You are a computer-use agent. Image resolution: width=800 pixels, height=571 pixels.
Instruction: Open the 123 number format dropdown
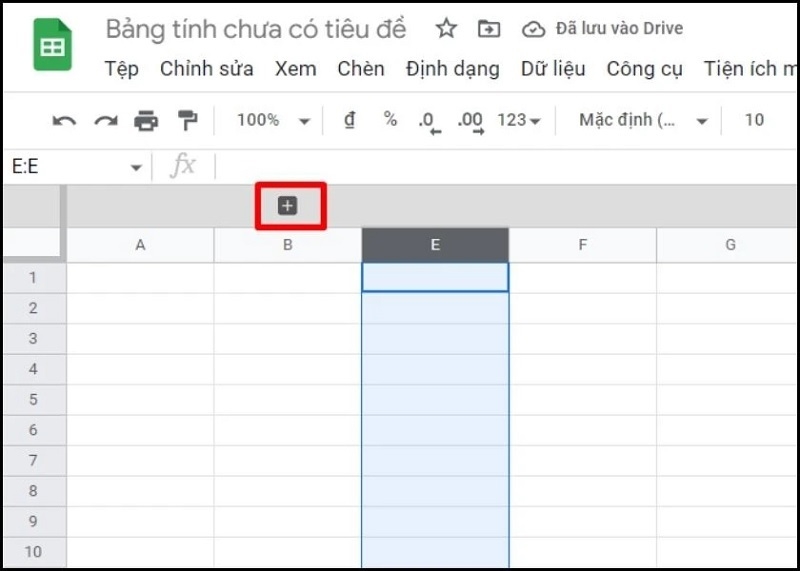coord(519,120)
